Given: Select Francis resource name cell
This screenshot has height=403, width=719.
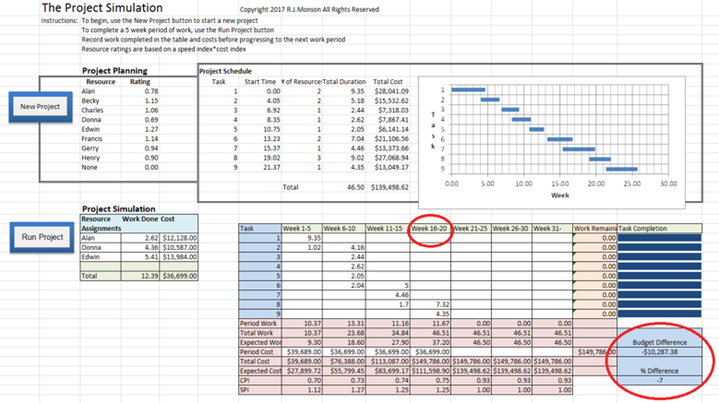Looking at the screenshot, I should coord(92,139).
